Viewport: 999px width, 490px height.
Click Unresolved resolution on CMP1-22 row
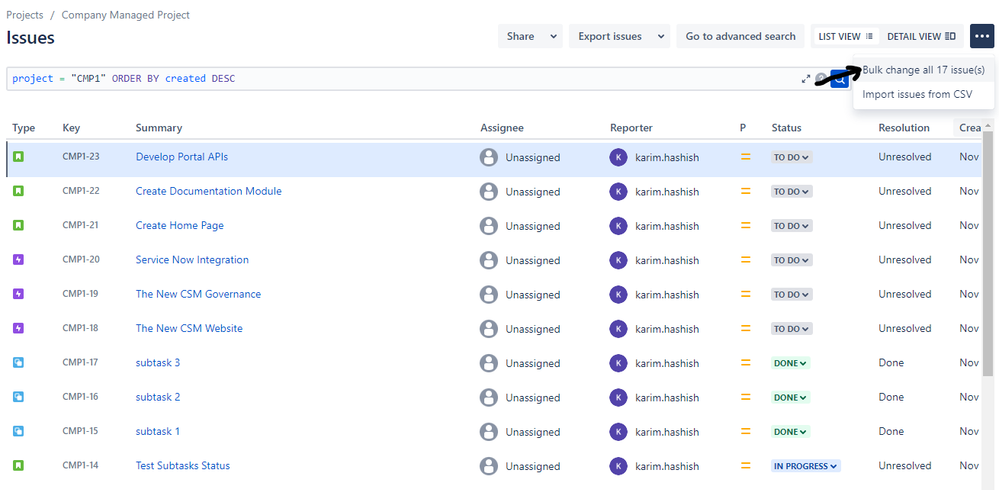point(905,191)
